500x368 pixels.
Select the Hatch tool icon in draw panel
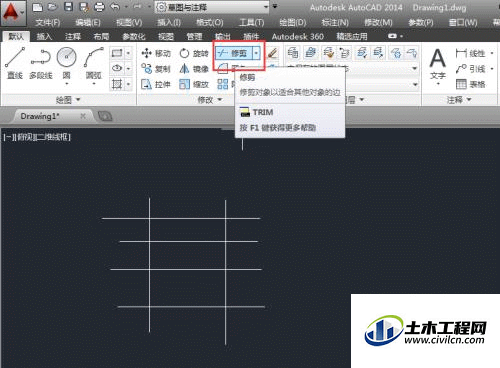(x=117, y=83)
